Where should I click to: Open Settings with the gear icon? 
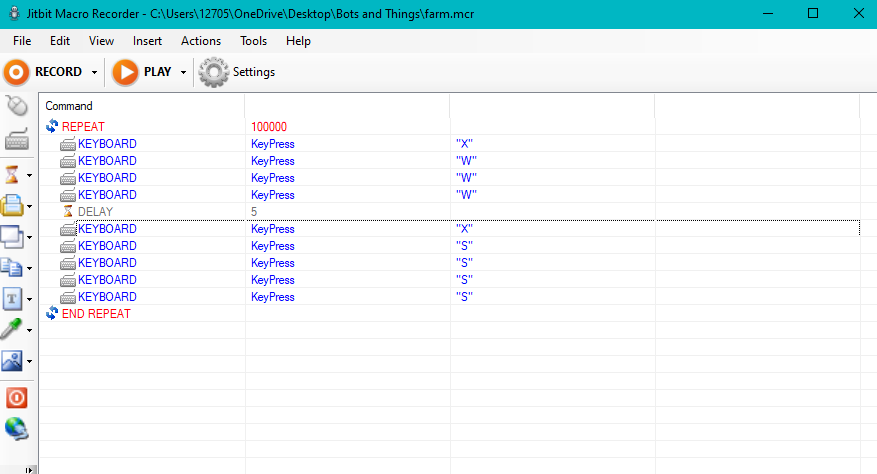pos(213,72)
